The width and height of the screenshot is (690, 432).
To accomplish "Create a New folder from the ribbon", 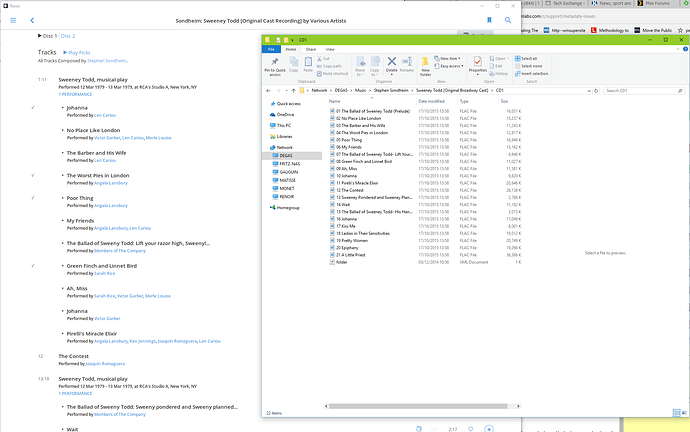I will tap(426, 66).
